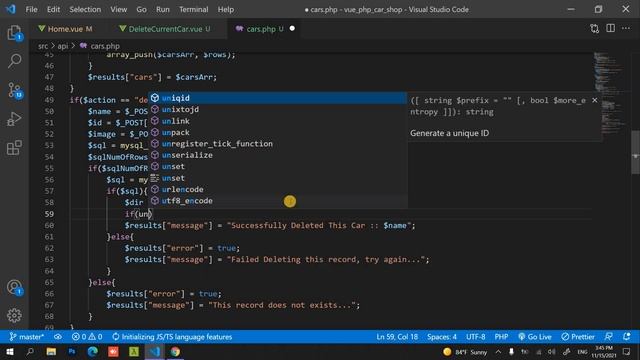Select the unixtojd suggestion
Viewport: 640px width, 360px height.
[277, 109]
